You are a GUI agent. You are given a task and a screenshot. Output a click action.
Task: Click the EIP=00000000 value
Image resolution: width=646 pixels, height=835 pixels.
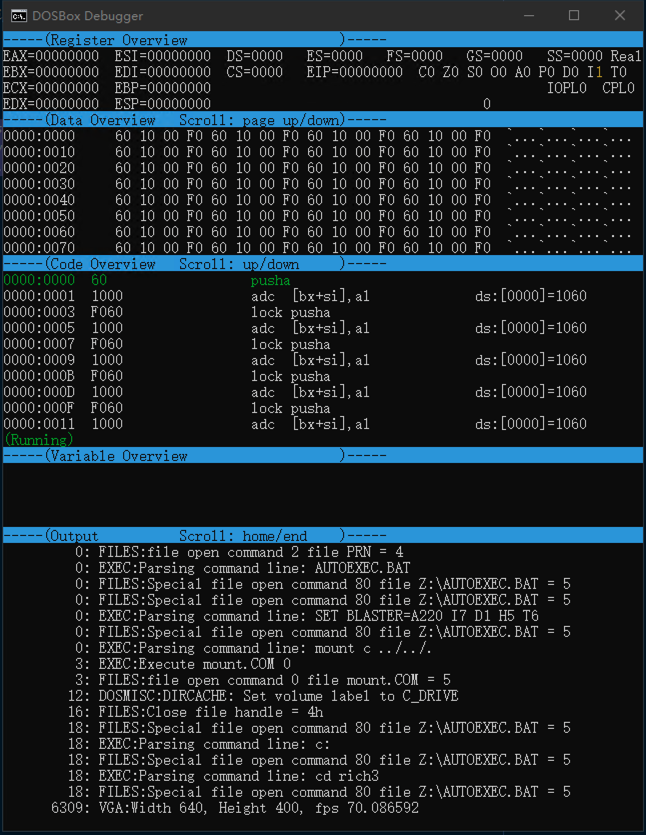355,72
